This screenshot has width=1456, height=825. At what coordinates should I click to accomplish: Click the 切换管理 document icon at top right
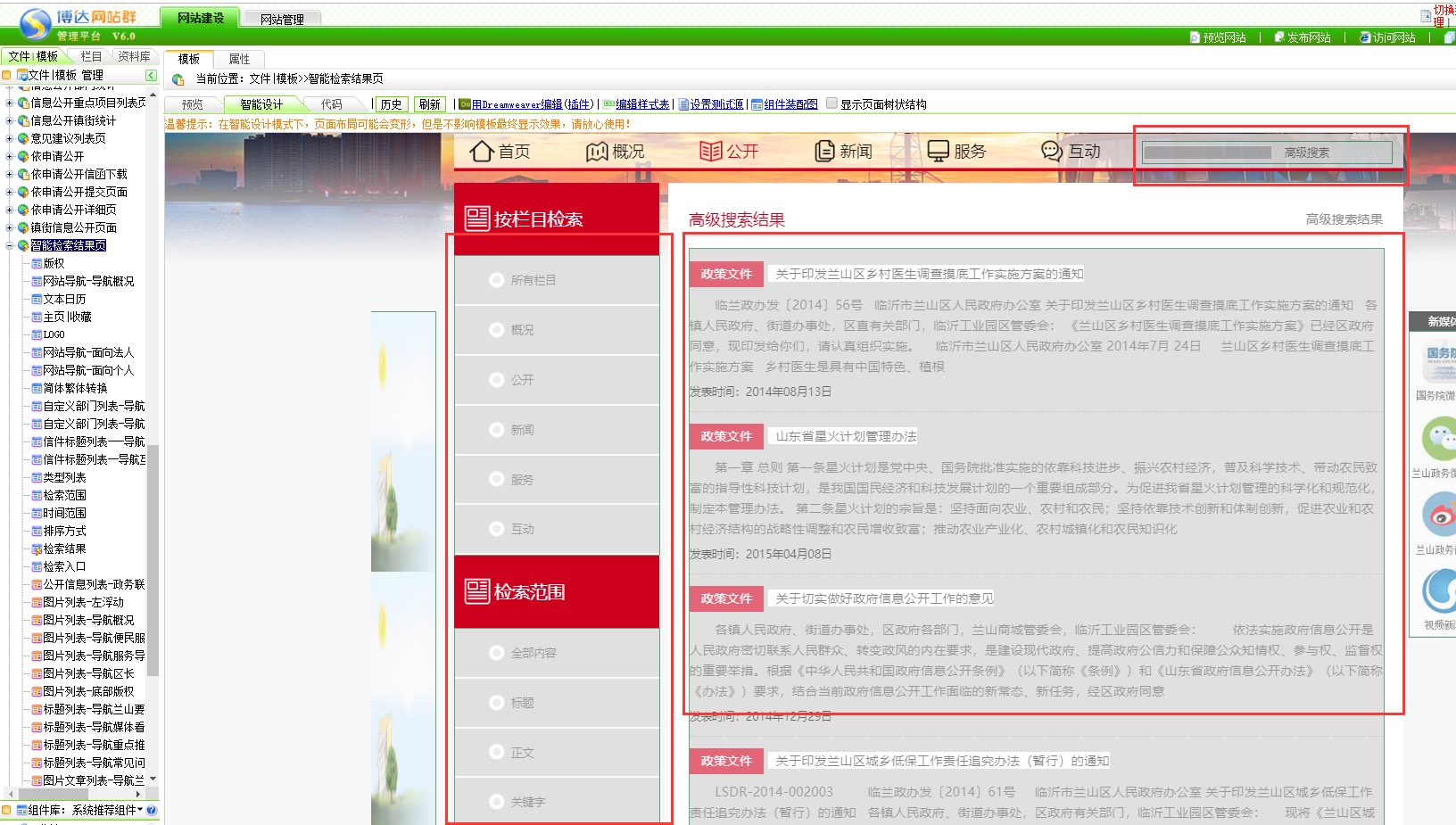(1426, 15)
